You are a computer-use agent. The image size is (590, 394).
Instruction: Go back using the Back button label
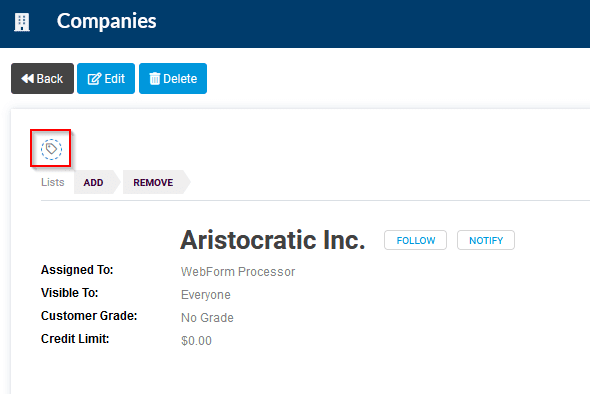(50, 79)
